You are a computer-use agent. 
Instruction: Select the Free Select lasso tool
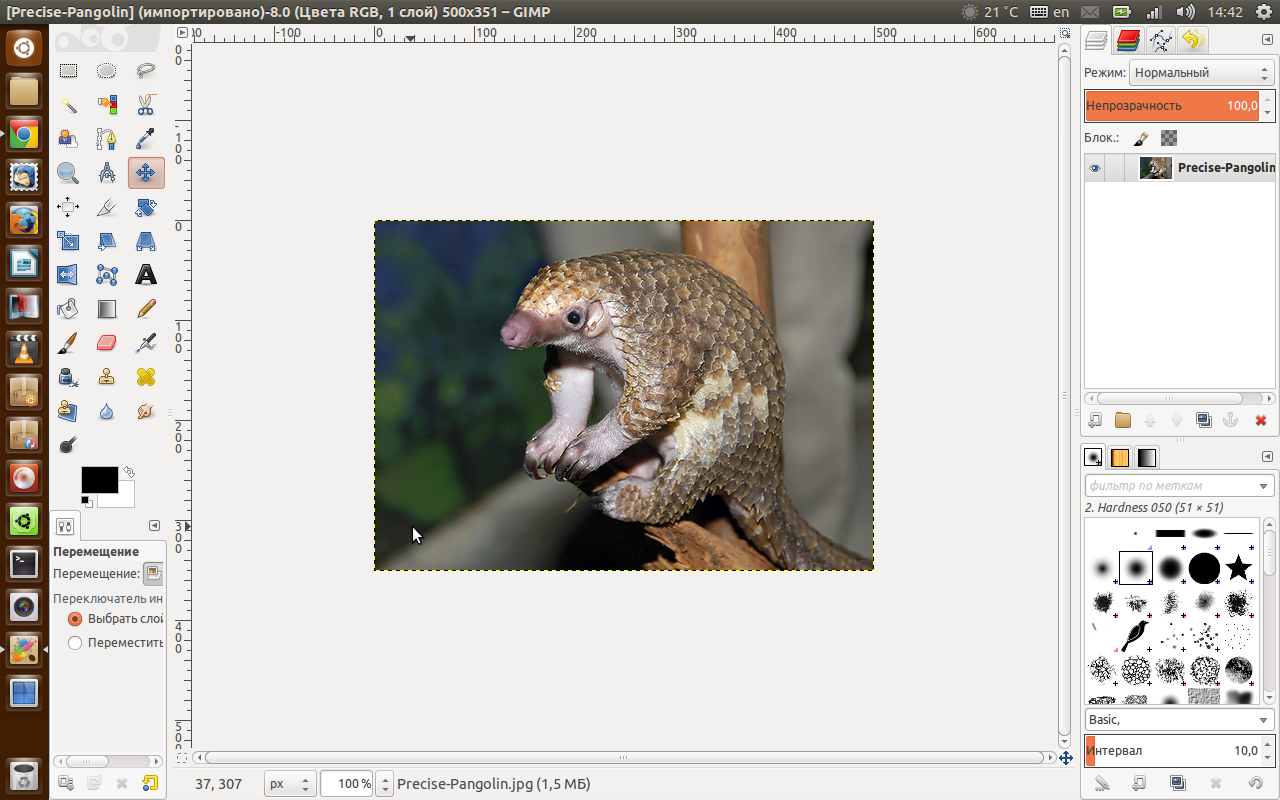coord(146,71)
